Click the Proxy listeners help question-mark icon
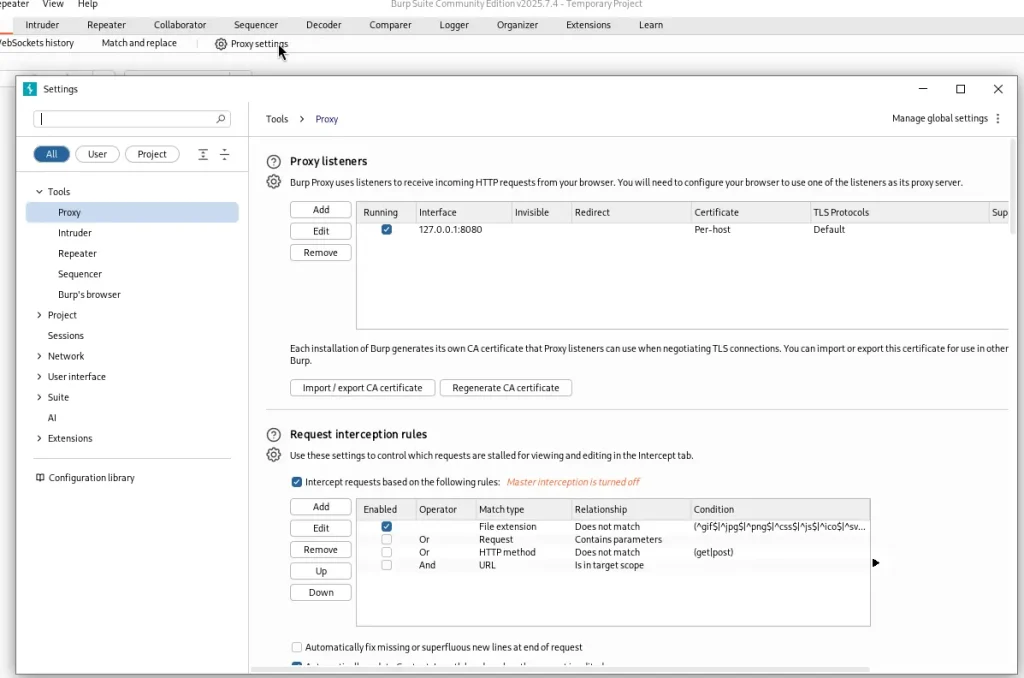 [x=273, y=161]
